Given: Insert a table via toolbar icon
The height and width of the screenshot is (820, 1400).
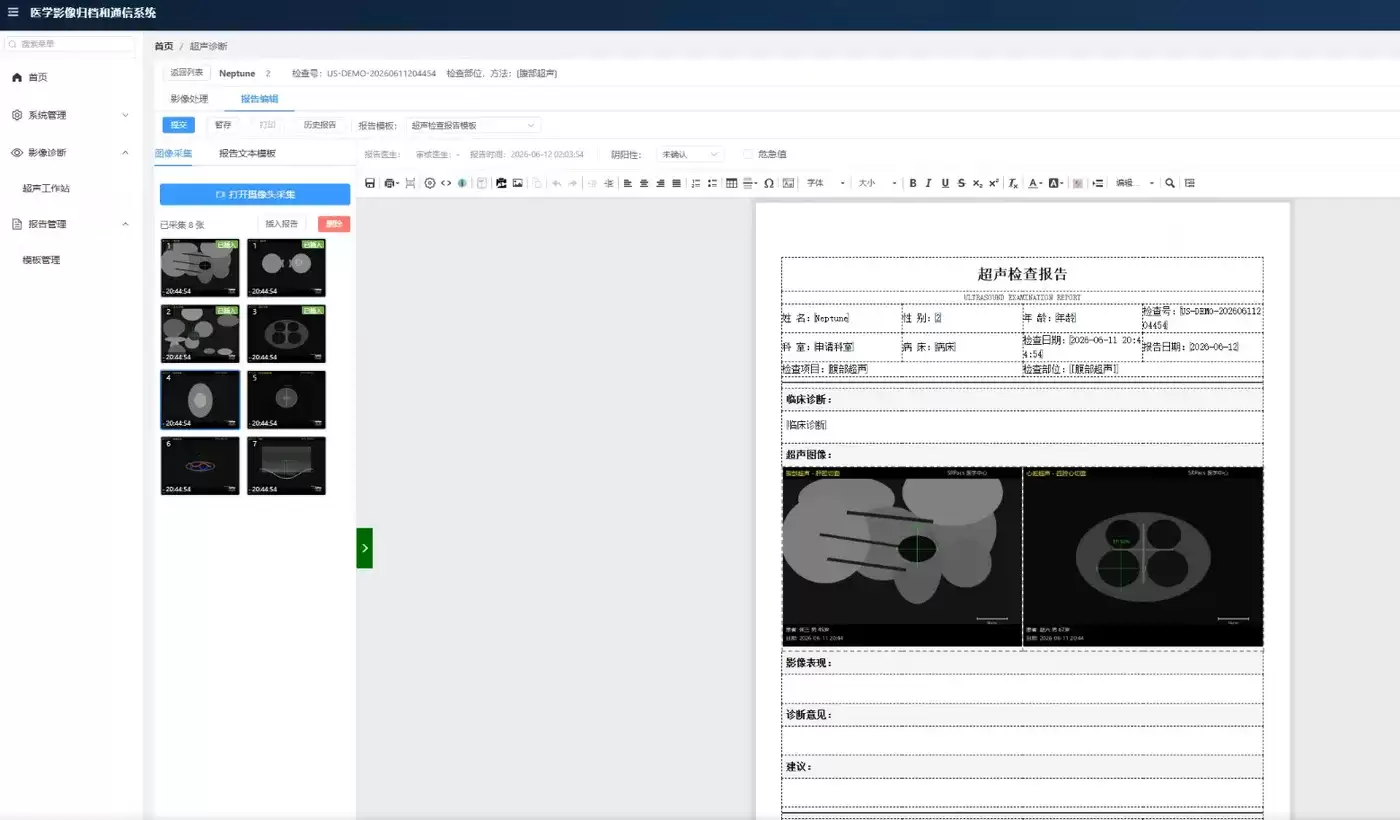Looking at the screenshot, I should [732, 183].
